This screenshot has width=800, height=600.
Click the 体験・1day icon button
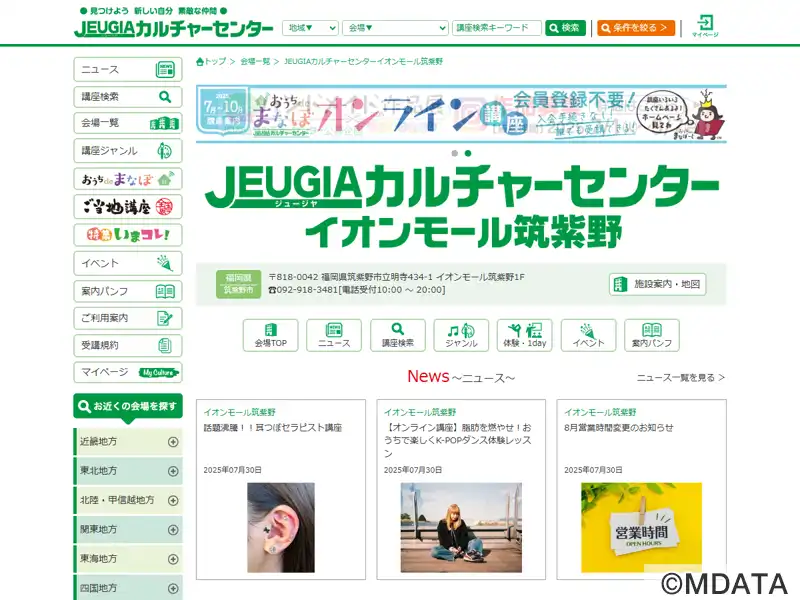pos(524,335)
